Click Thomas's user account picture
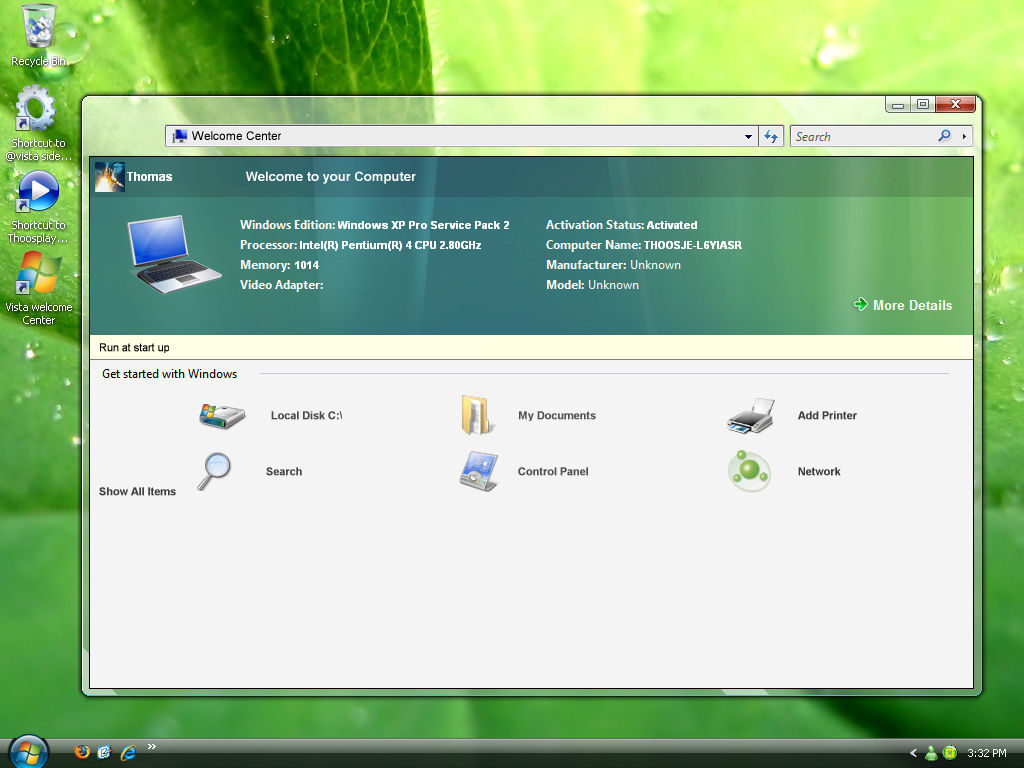This screenshot has height=768, width=1024. pyautogui.click(x=109, y=176)
